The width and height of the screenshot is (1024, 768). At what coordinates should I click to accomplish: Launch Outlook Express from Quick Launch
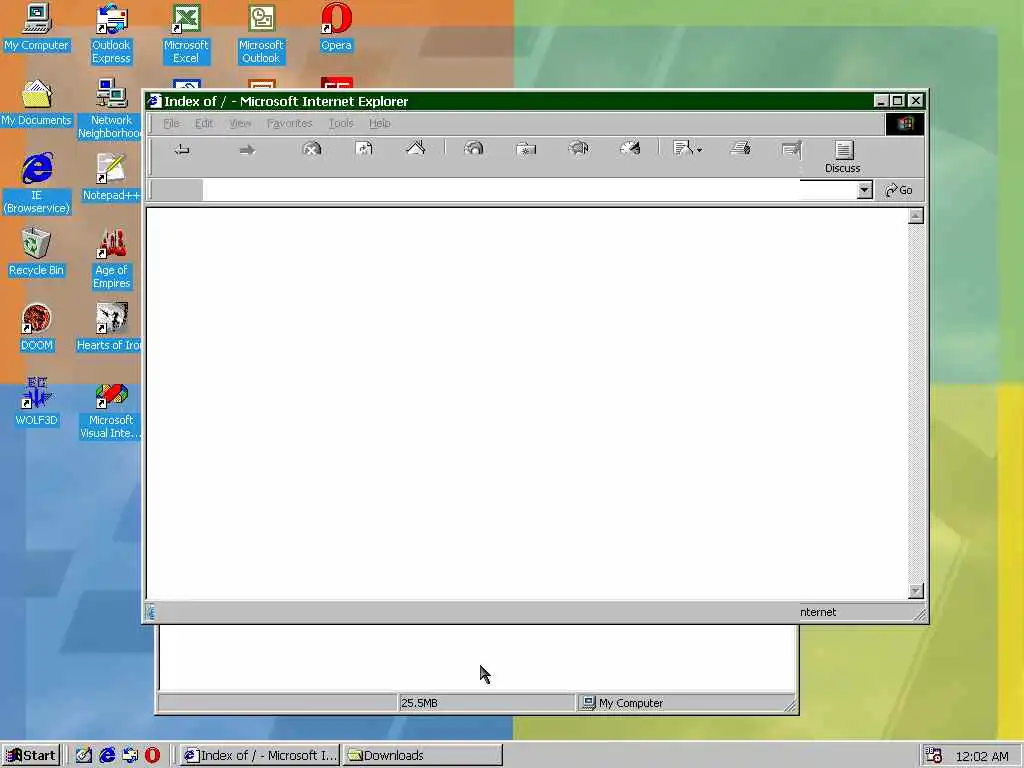130,756
